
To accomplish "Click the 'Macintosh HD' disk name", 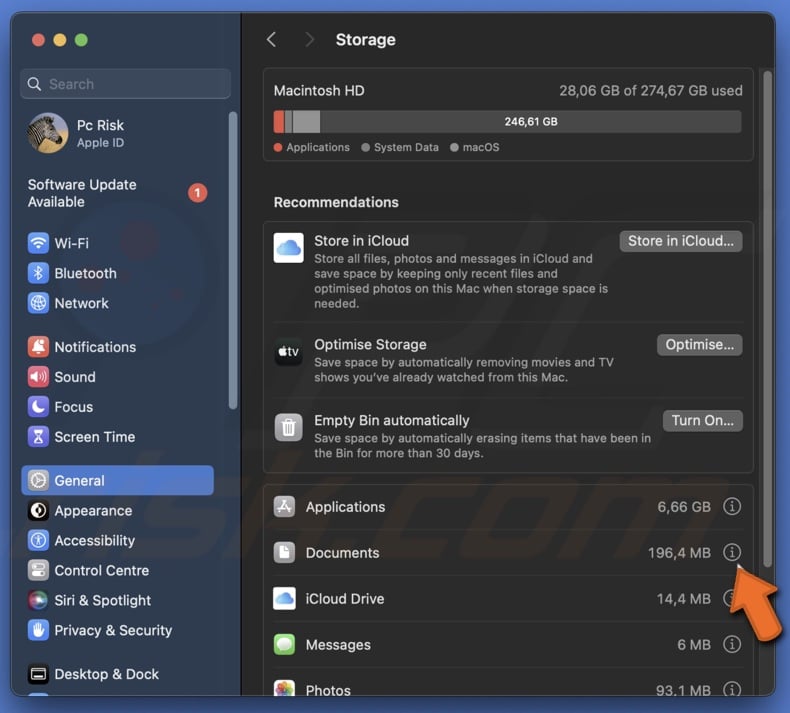I will click(x=319, y=91).
